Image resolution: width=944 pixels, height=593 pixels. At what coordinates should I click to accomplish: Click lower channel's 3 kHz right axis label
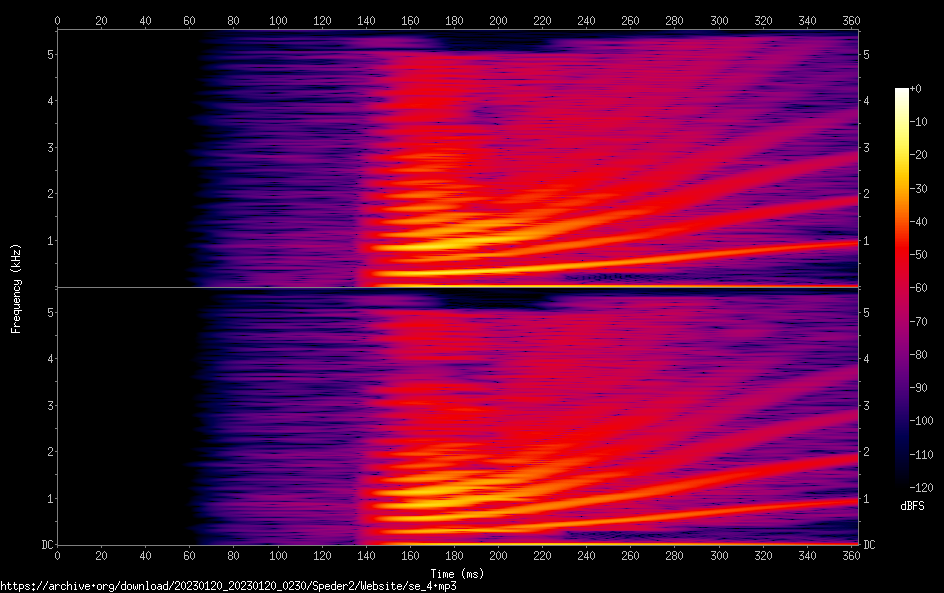(x=866, y=405)
